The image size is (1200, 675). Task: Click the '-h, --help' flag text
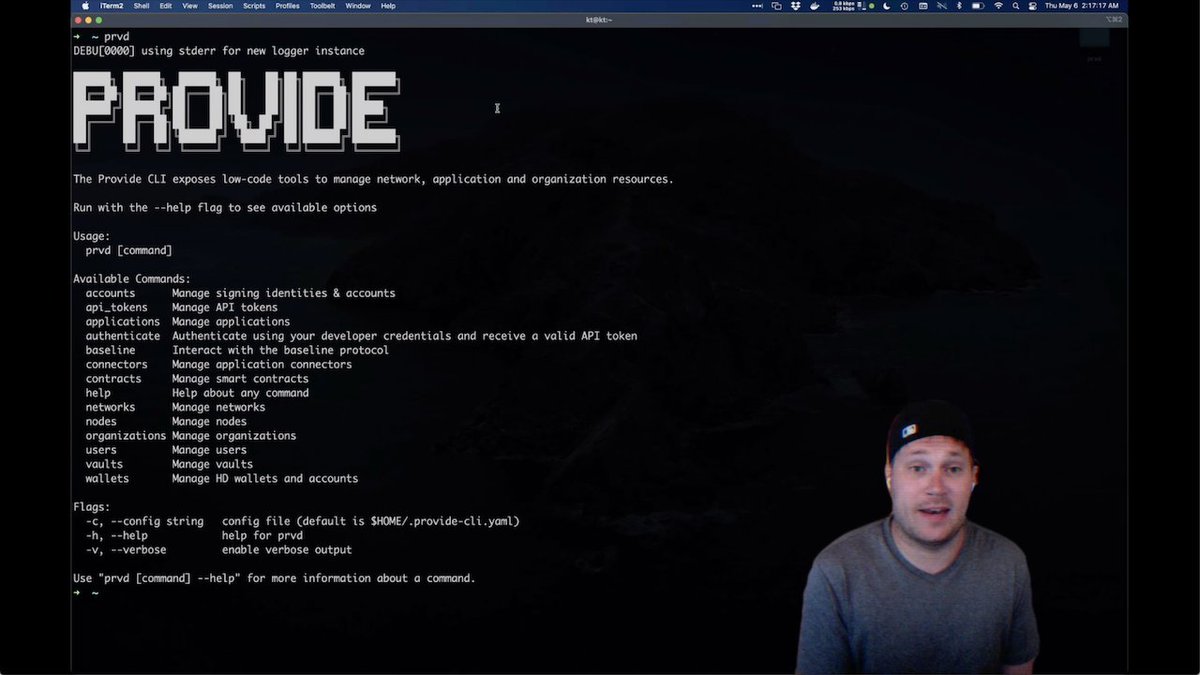click(116, 535)
